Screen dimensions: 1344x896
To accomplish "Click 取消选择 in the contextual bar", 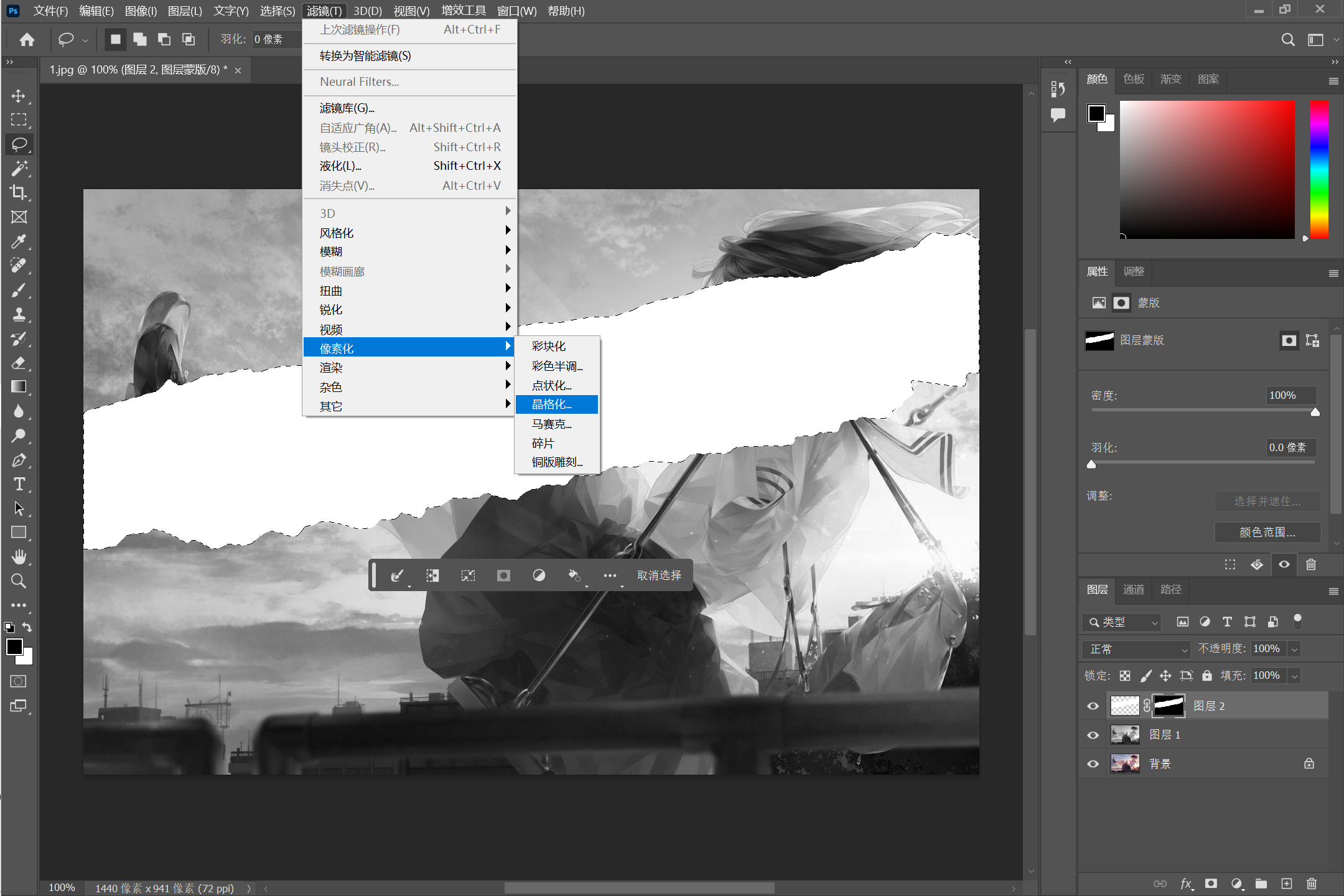I will (x=658, y=576).
